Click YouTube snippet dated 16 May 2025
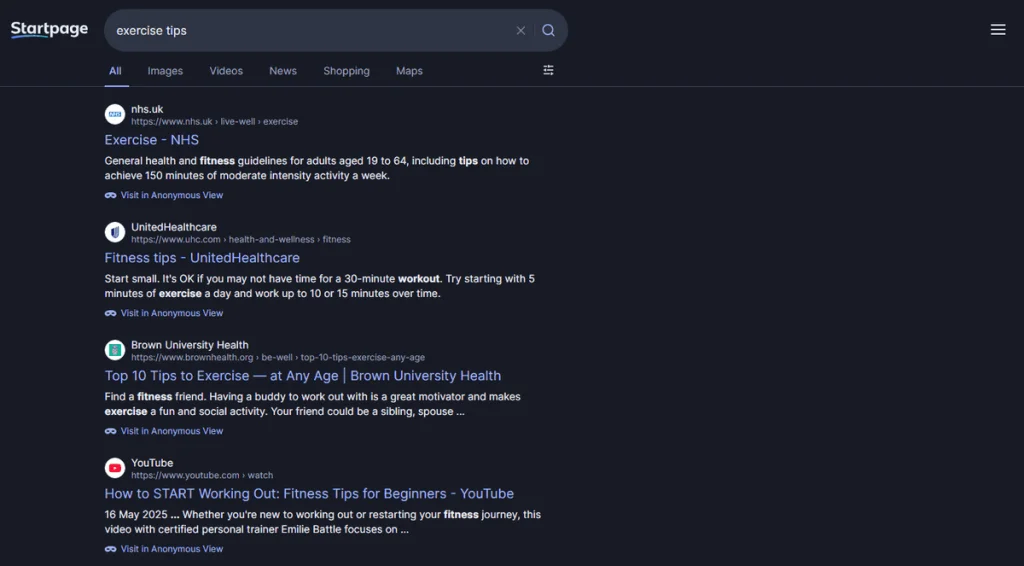Viewport: 1024px width, 566px height. pos(323,522)
